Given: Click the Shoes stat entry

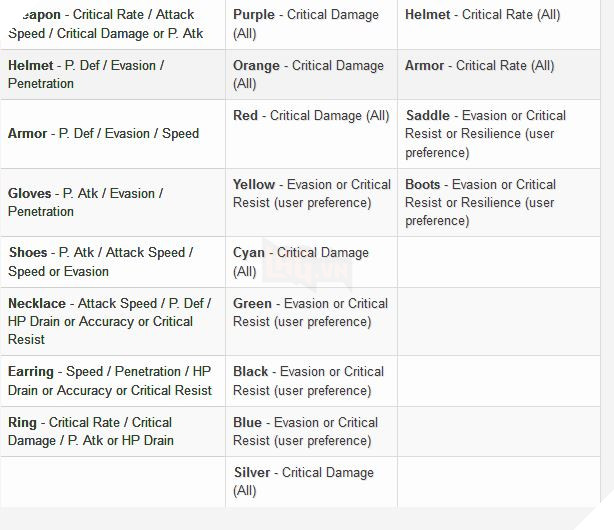Looking at the screenshot, I should coord(100,262).
